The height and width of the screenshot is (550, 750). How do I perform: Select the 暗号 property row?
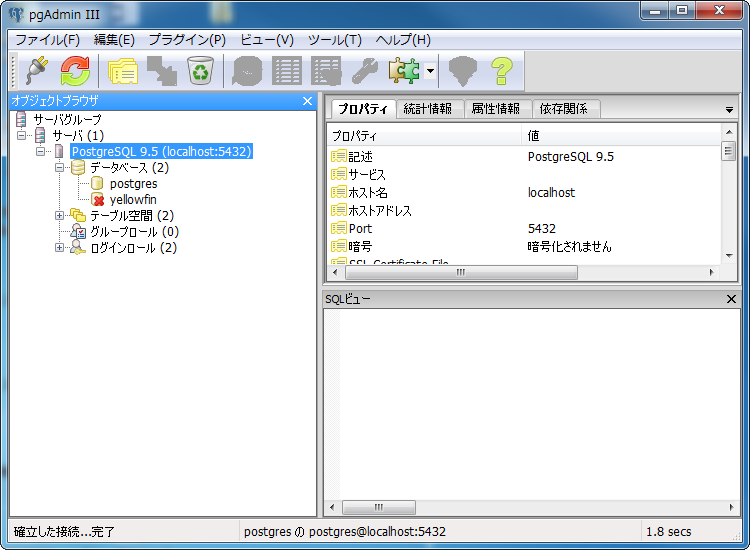(524, 246)
